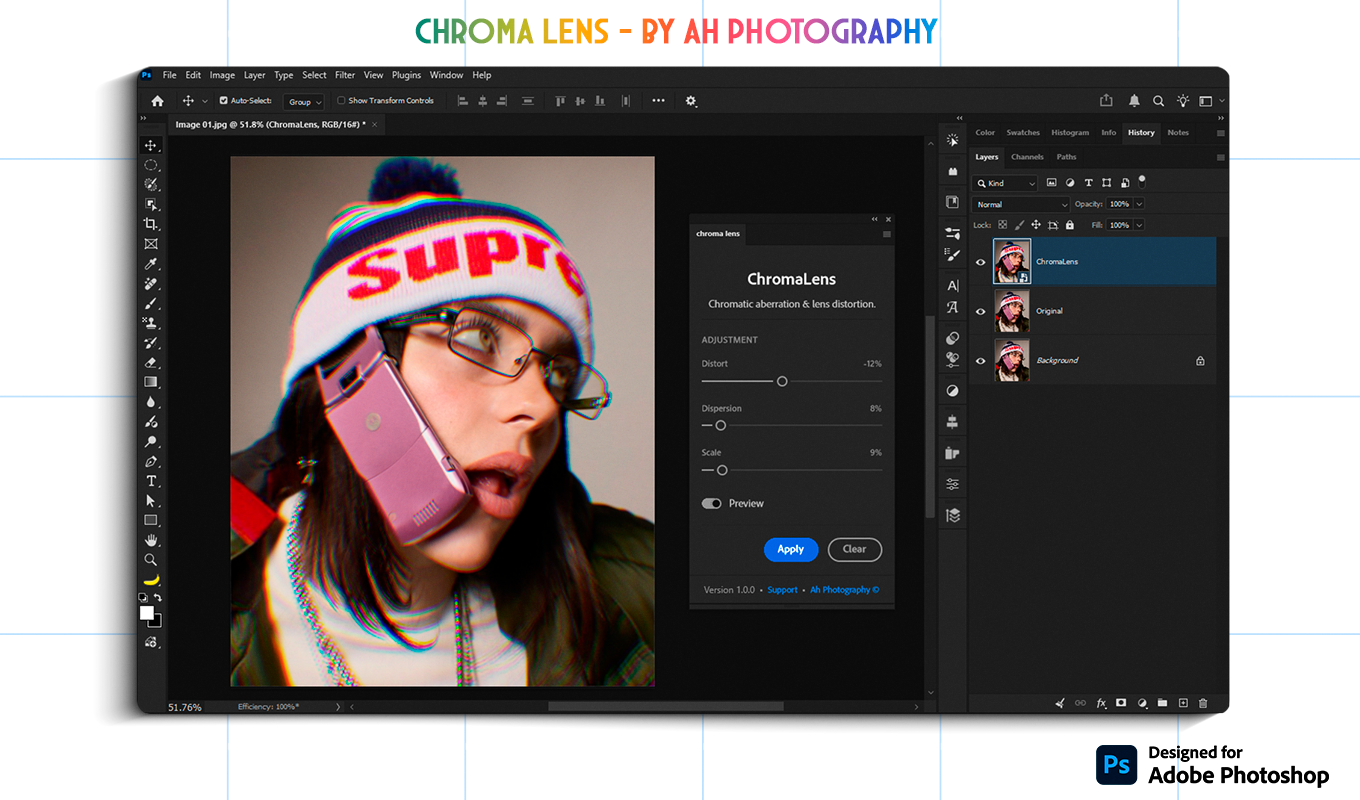Switch to the Paths tab

point(1067,157)
